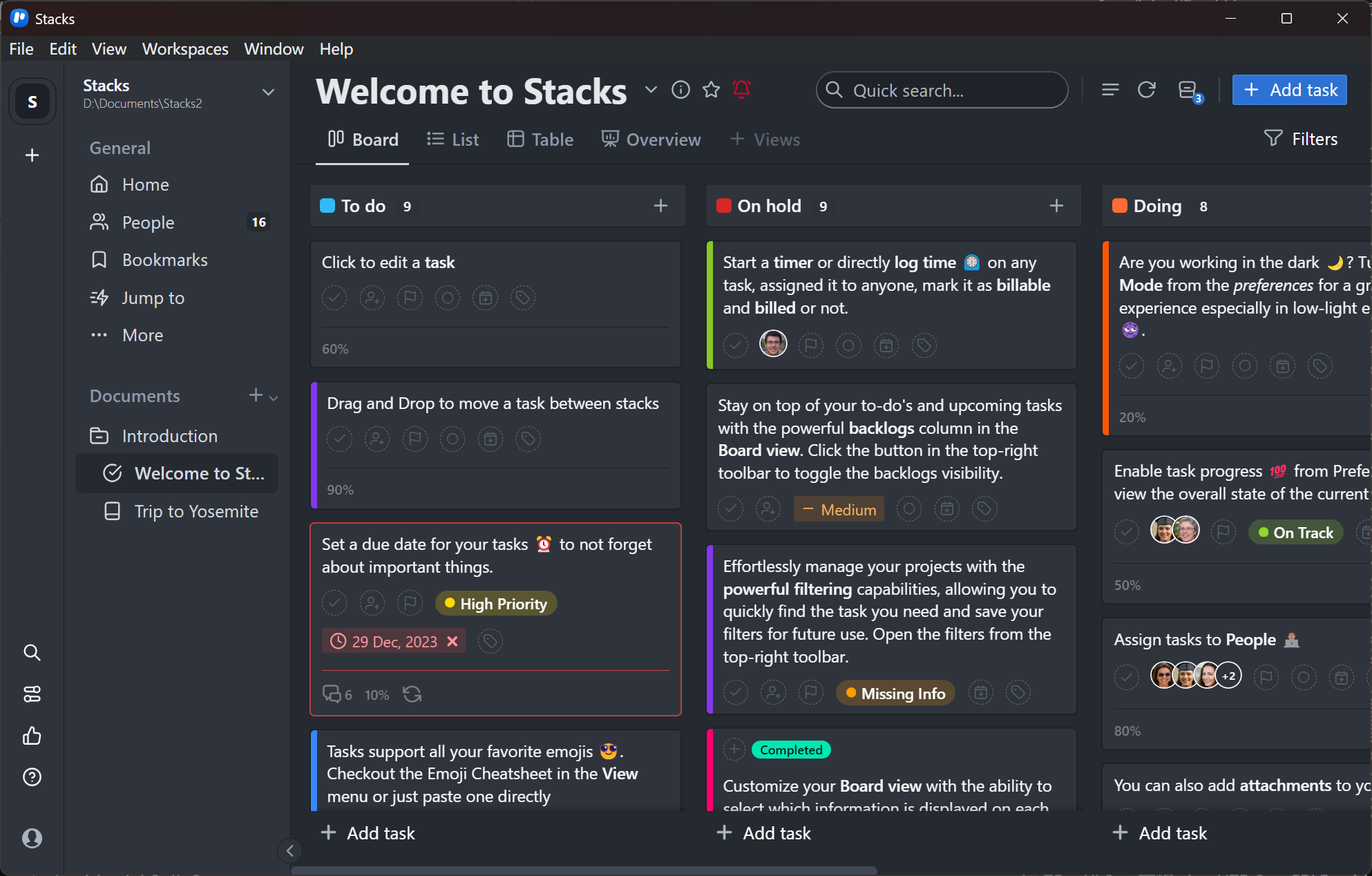
Task: Mark Drag and Drop task as complete
Action: [x=339, y=439]
